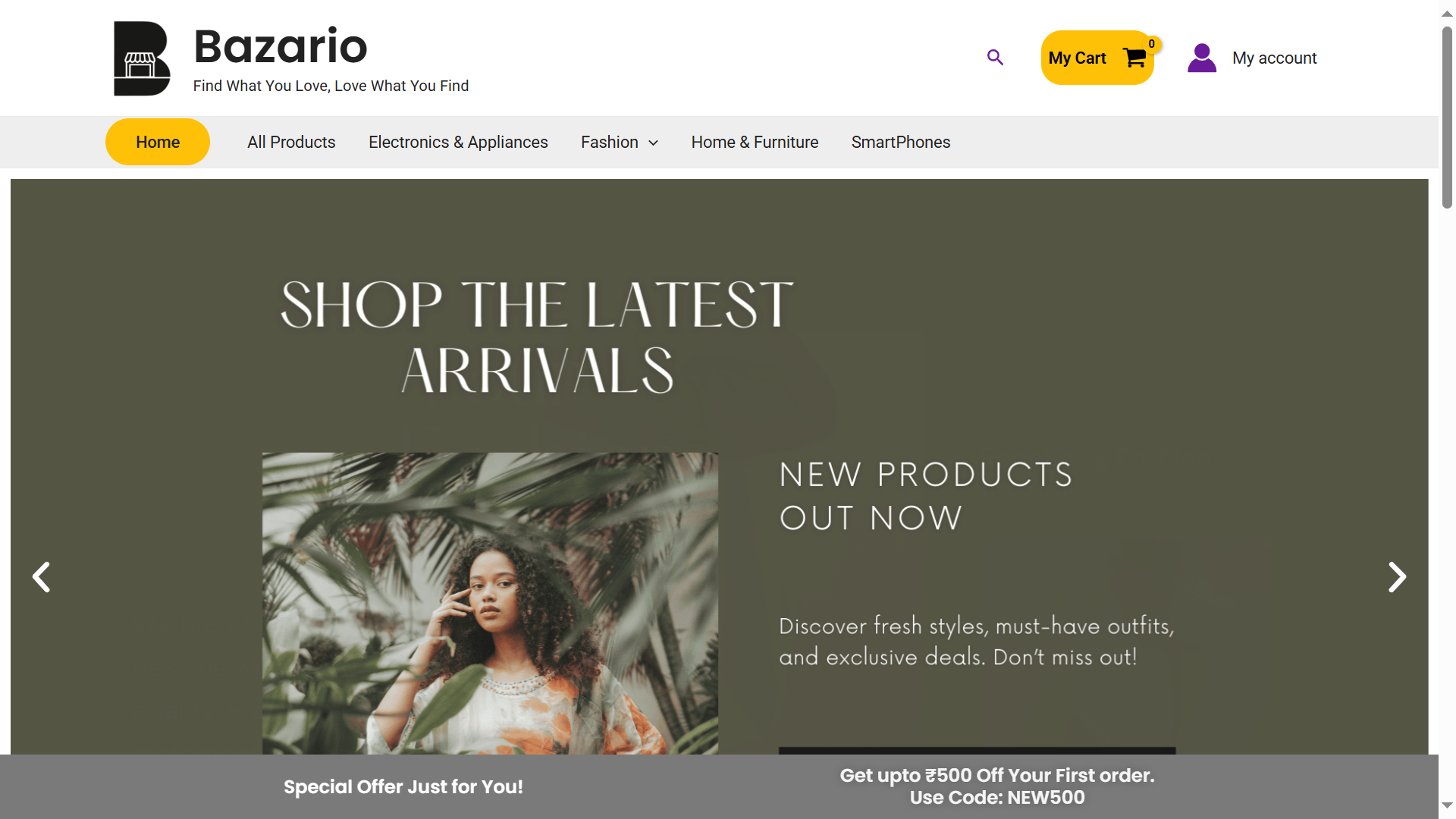Image resolution: width=1456 pixels, height=819 pixels.
Task: Click the Bazario store logo icon
Action: (x=142, y=58)
